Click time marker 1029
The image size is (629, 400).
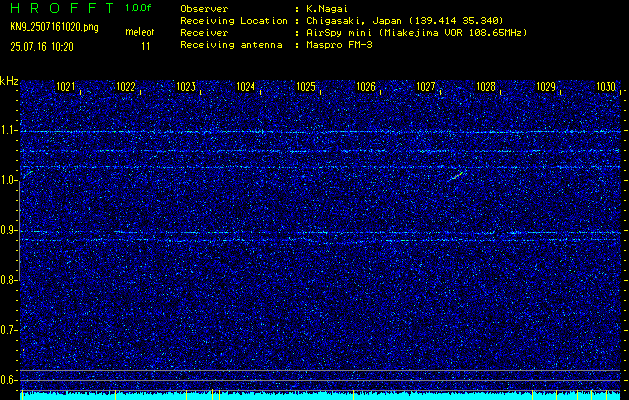point(546,86)
